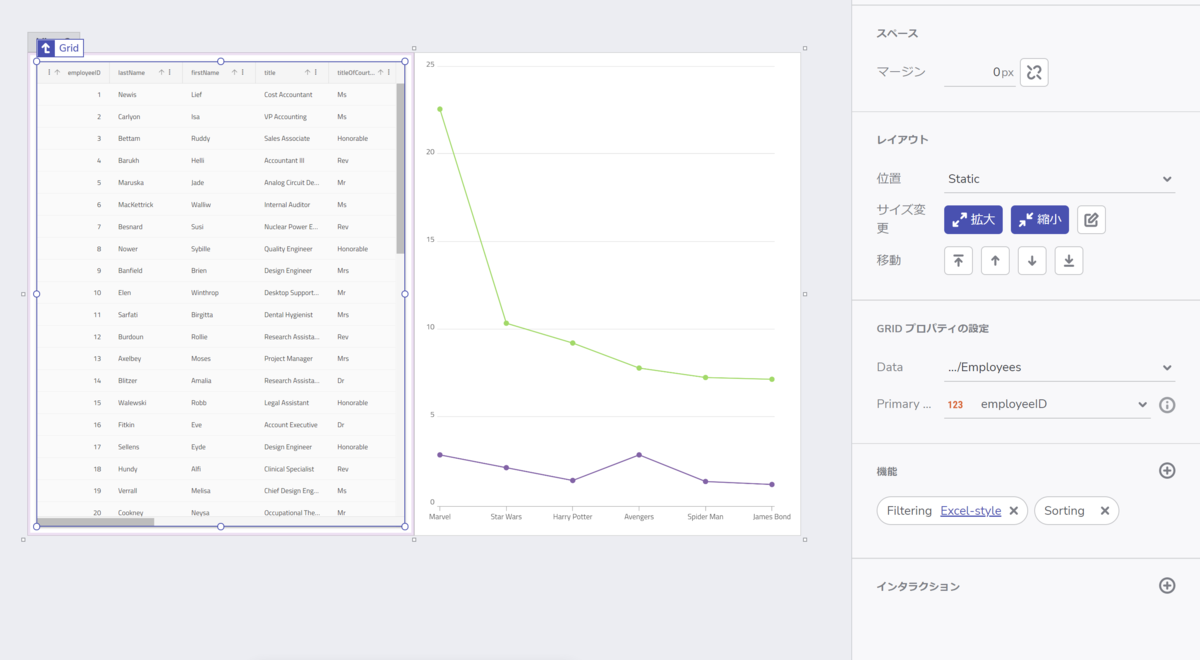This screenshot has height=660, width=1200.
Task: Click the margin link toggle icon
Action: pos(1033,72)
